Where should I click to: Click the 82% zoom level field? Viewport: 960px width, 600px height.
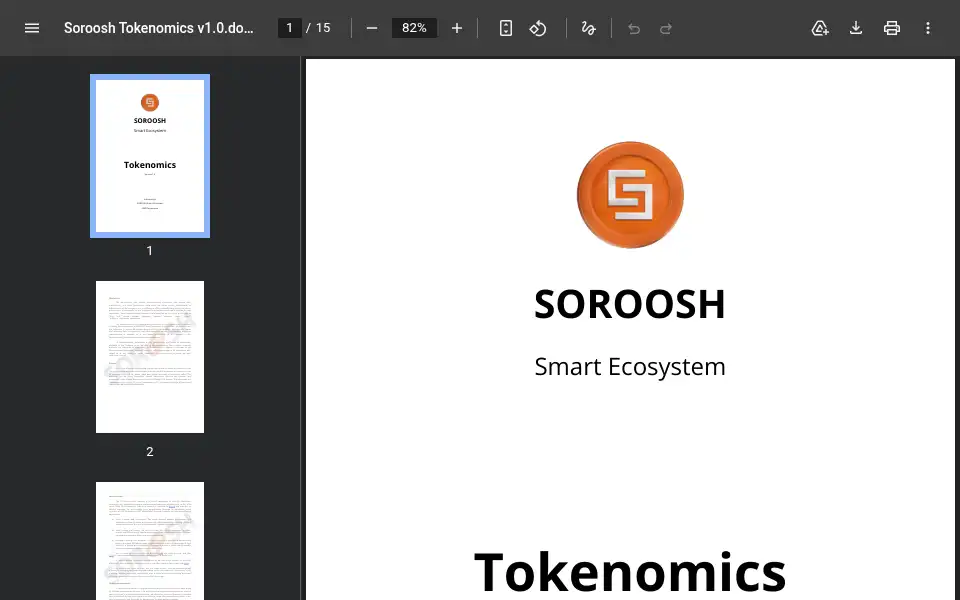tap(414, 28)
